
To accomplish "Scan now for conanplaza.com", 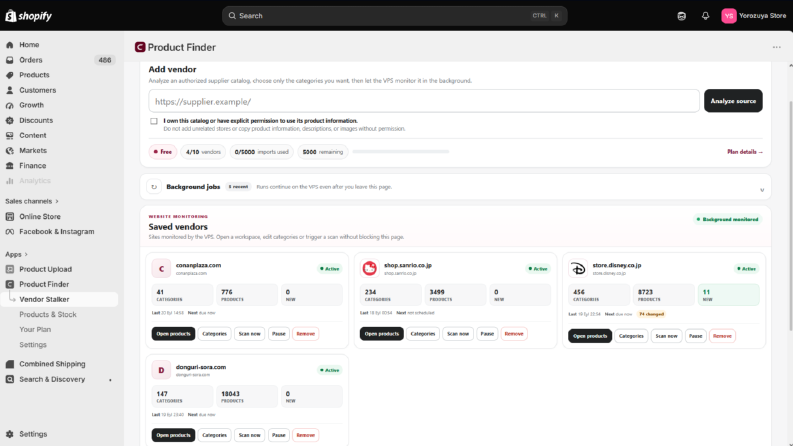I will (249, 334).
